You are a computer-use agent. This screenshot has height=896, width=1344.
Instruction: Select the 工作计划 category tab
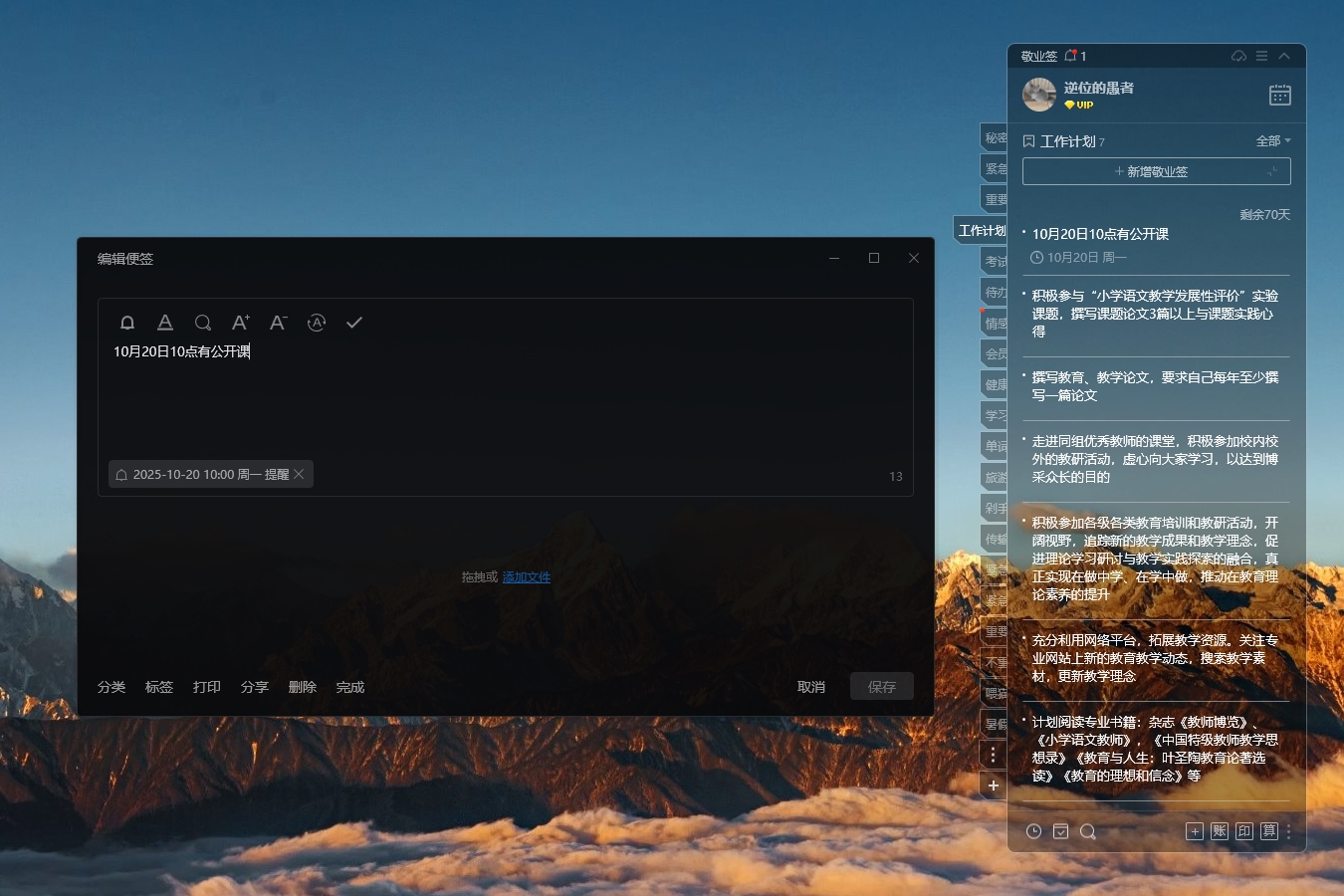(981, 230)
